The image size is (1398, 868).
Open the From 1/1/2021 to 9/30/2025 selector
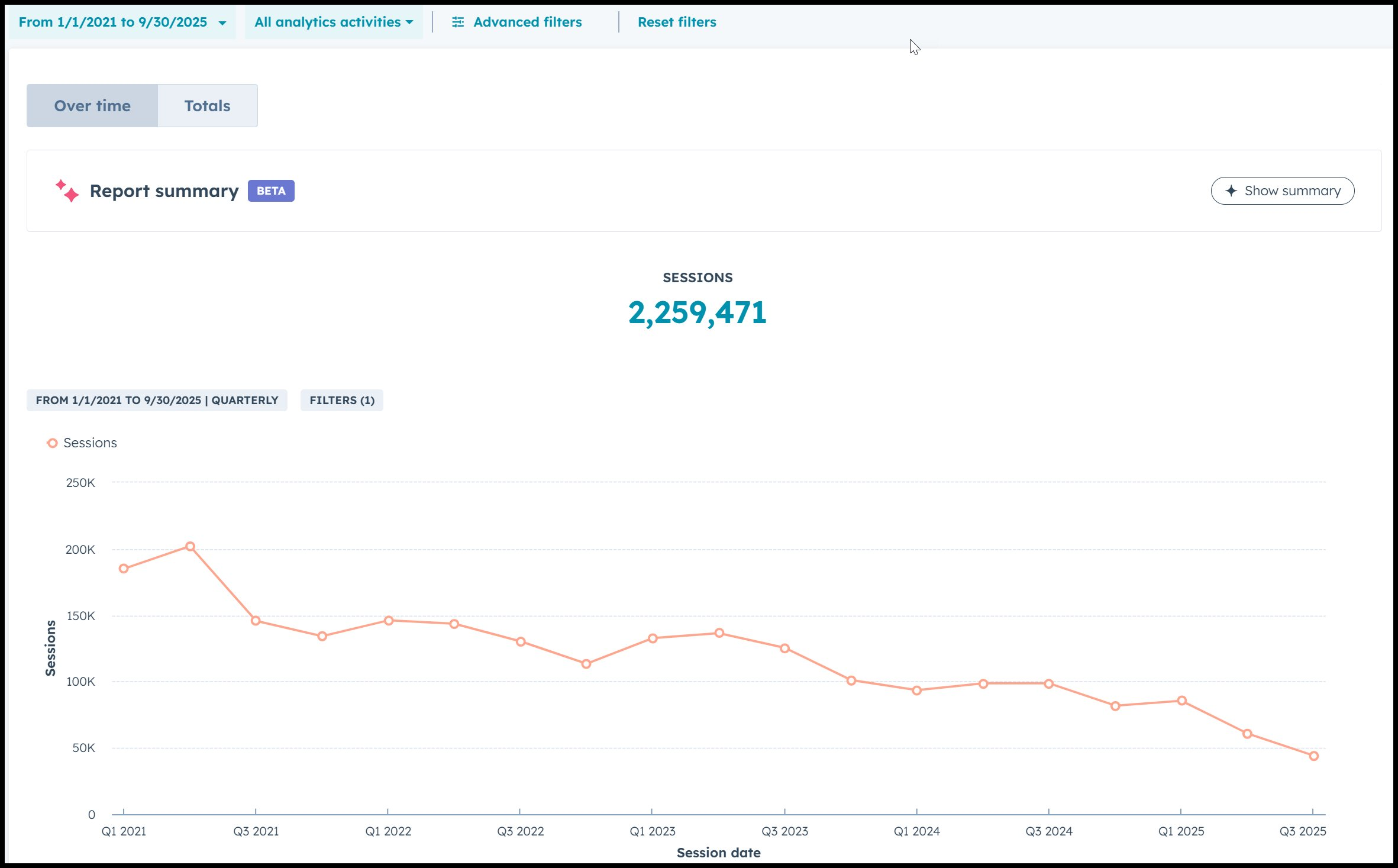113,22
